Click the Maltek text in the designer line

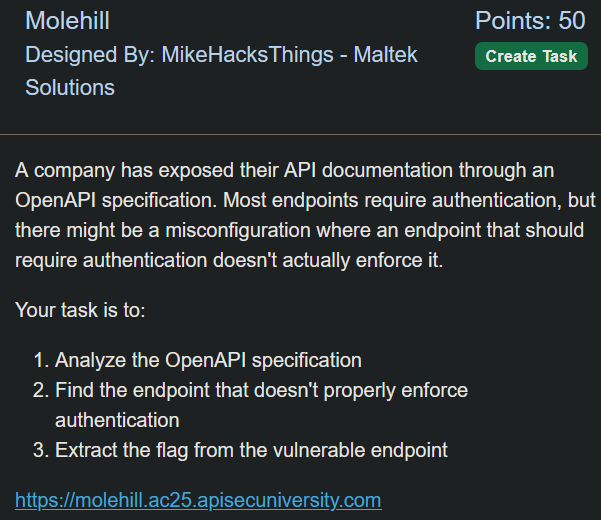click(x=385, y=54)
